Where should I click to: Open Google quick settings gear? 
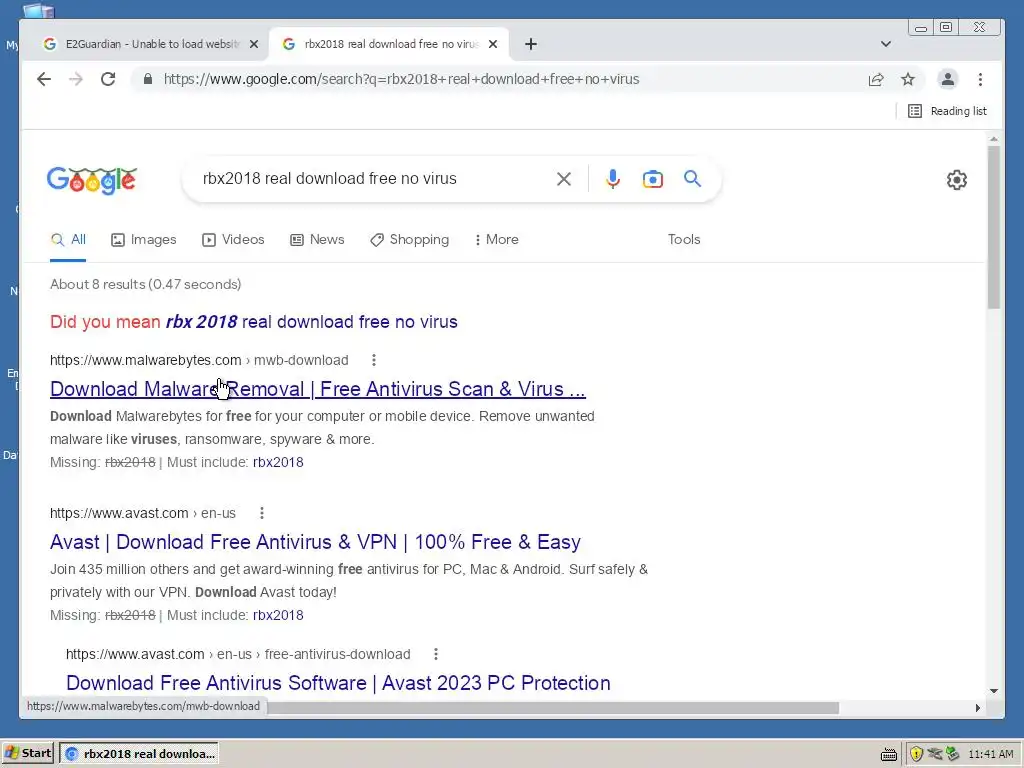pos(957,180)
